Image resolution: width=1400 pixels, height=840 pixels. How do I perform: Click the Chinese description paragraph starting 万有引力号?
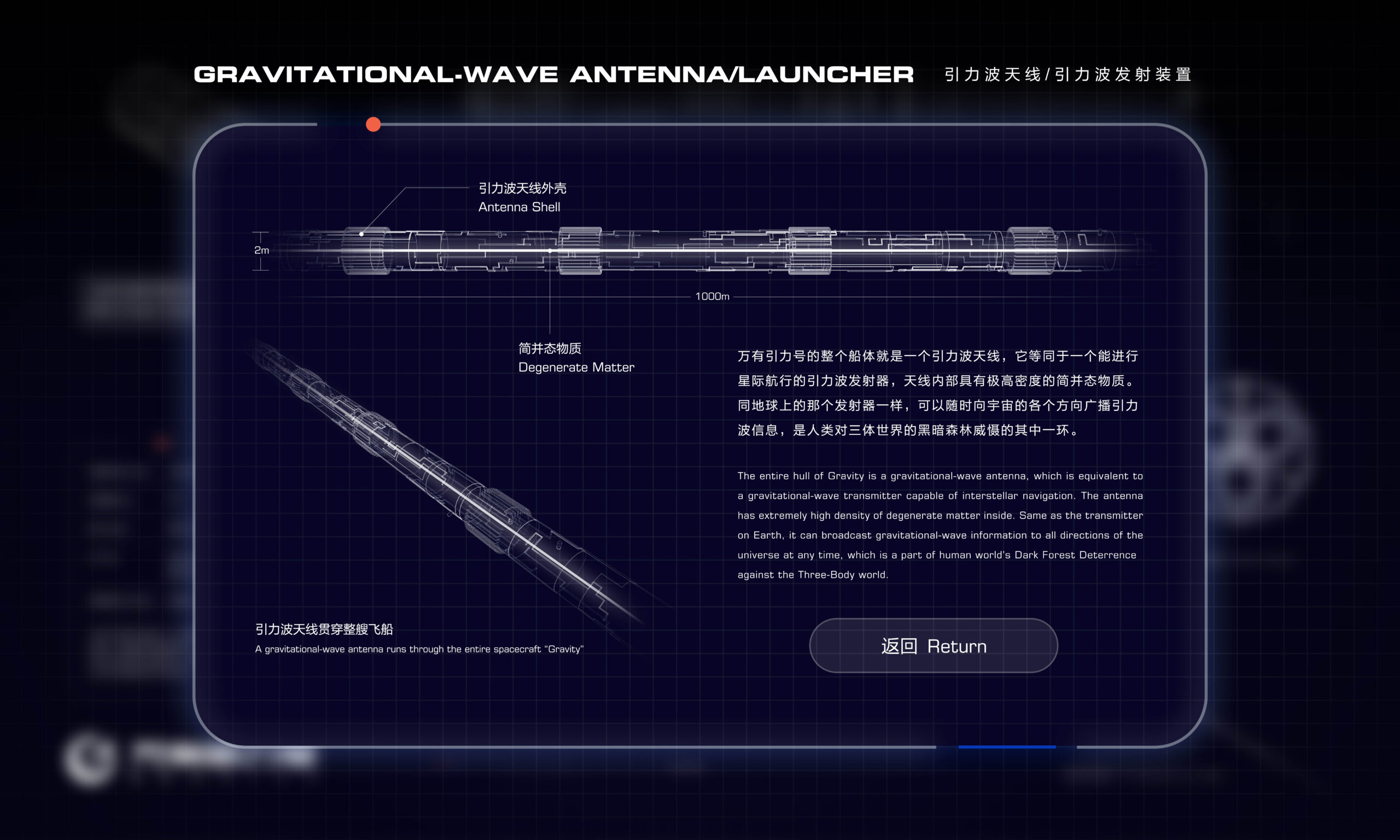point(938,393)
